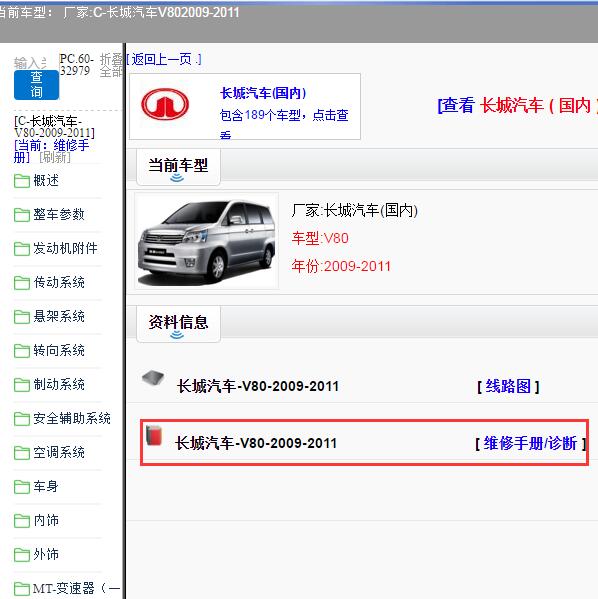This screenshot has height=599, width=598.
Task: Click 年份:2009-2011 text
Action: [341, 266]
